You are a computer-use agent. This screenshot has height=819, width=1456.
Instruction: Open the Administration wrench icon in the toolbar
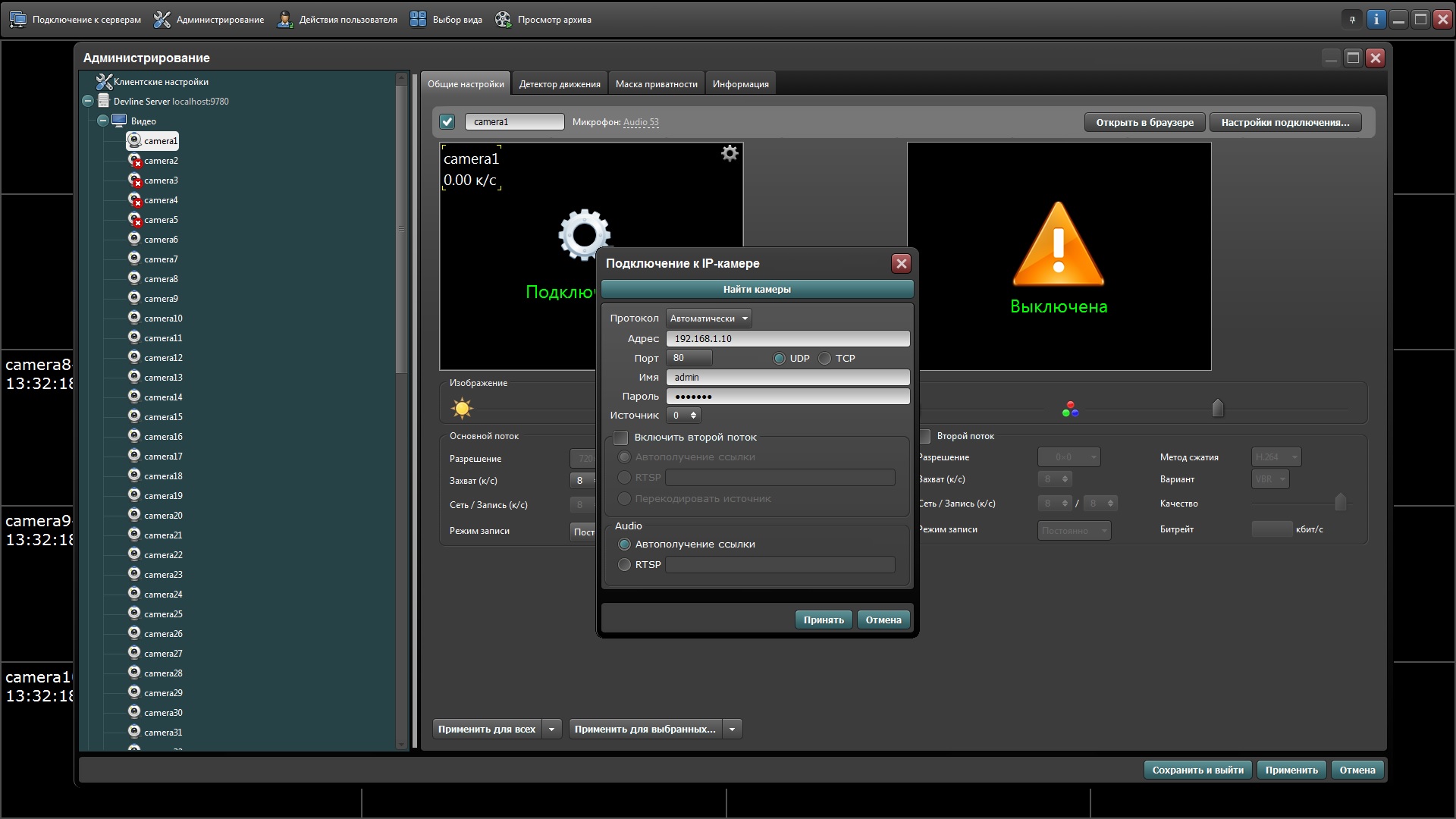[162, 20]
